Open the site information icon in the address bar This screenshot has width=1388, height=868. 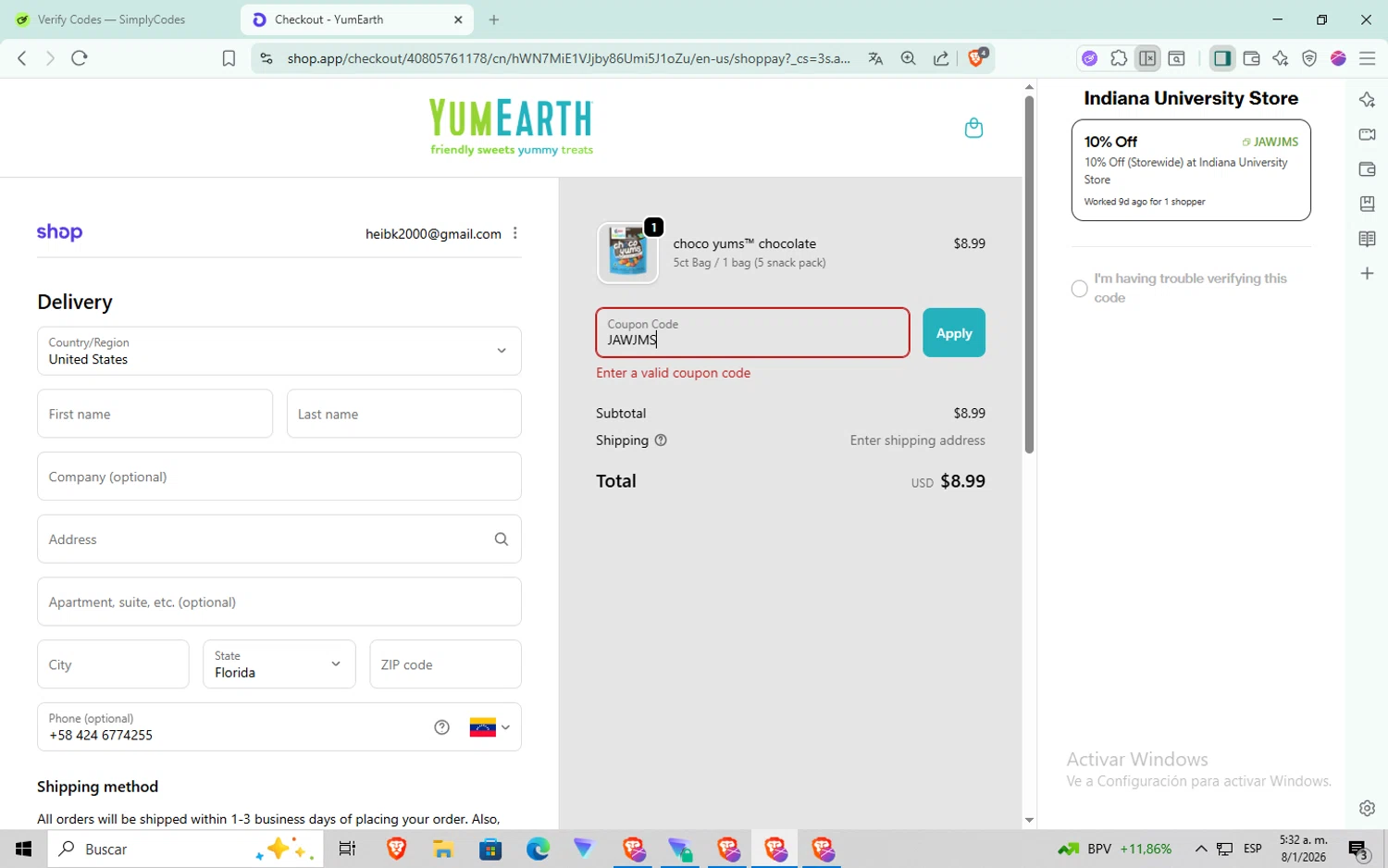(266, 58)
